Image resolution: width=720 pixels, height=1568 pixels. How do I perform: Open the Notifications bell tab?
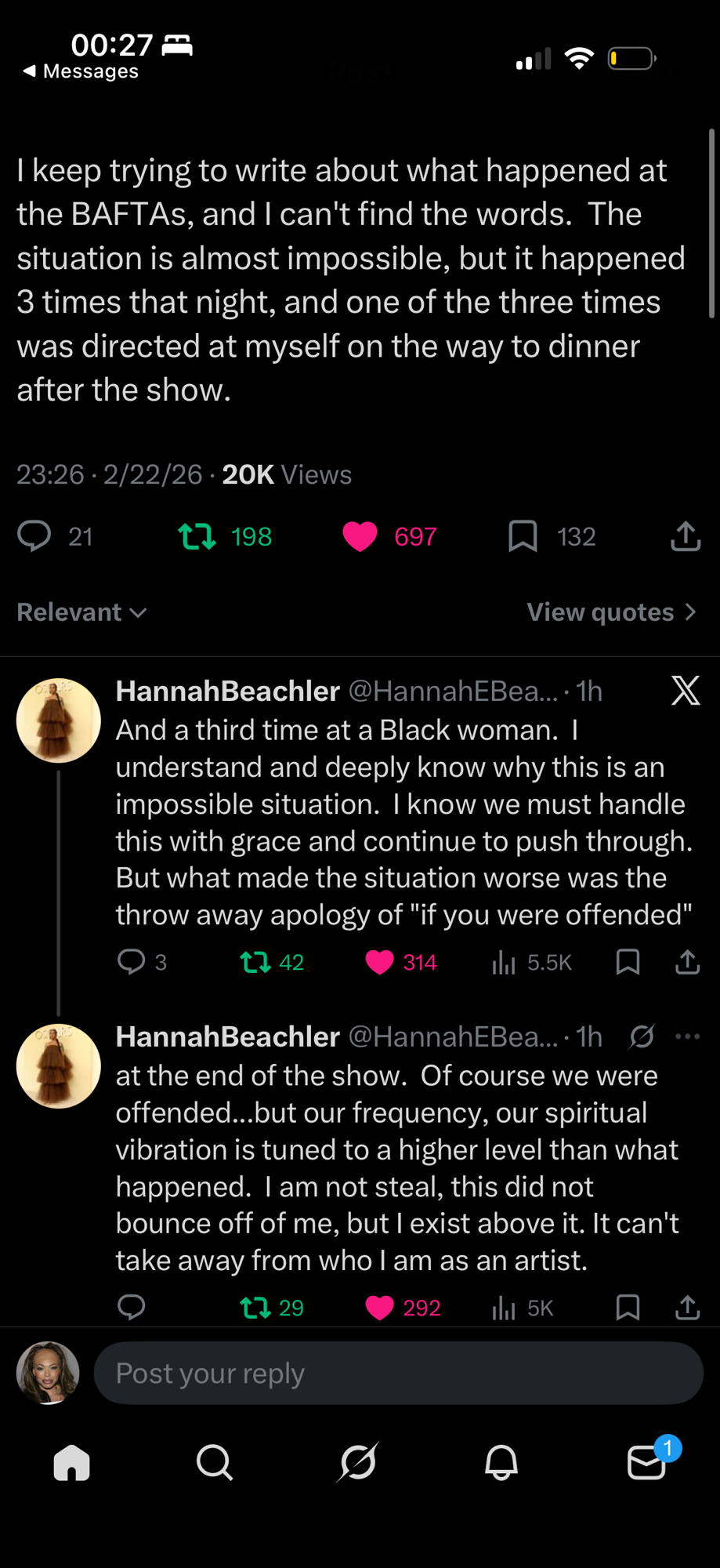coord(501,1462)
